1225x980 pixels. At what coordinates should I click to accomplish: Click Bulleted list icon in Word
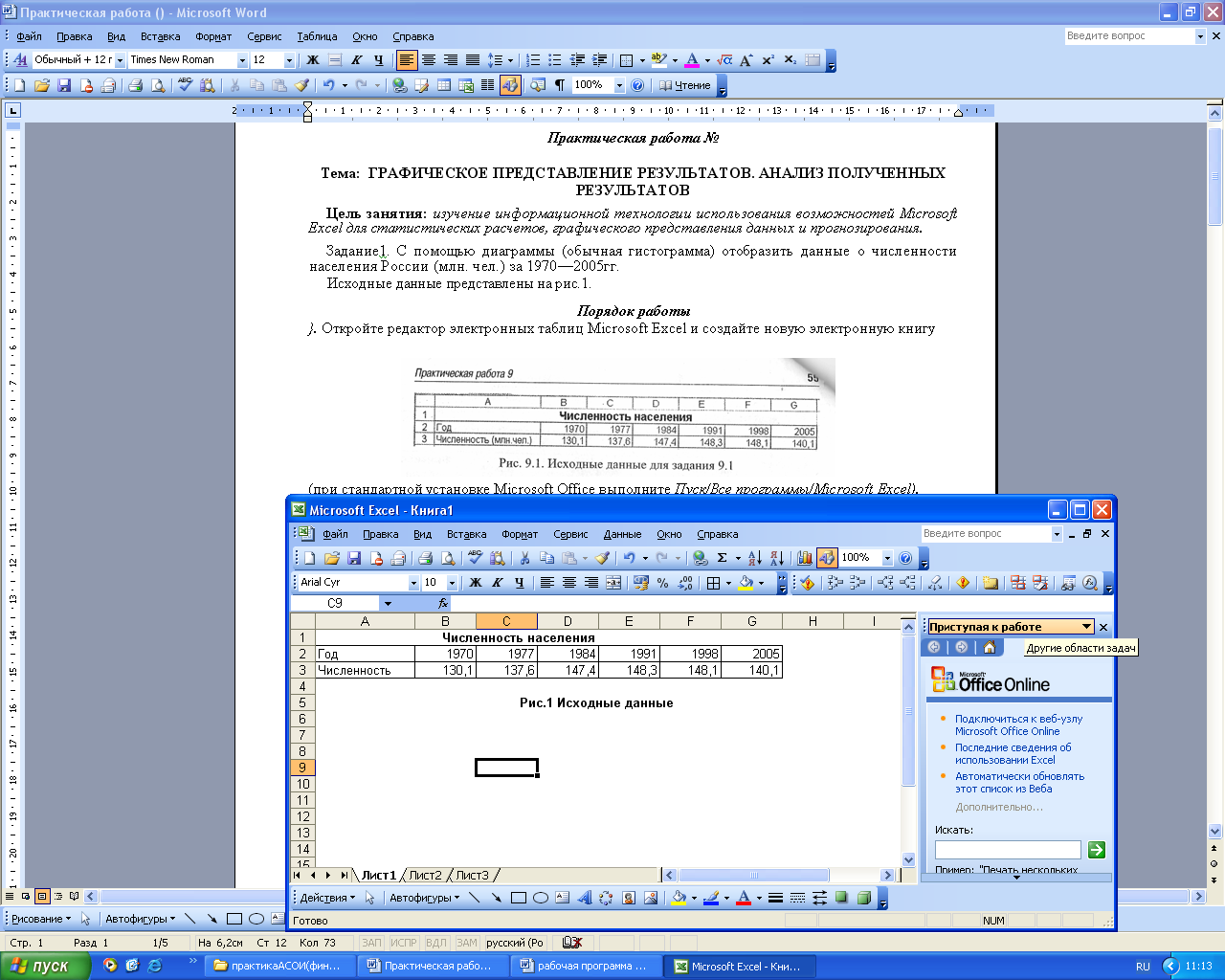555,59
